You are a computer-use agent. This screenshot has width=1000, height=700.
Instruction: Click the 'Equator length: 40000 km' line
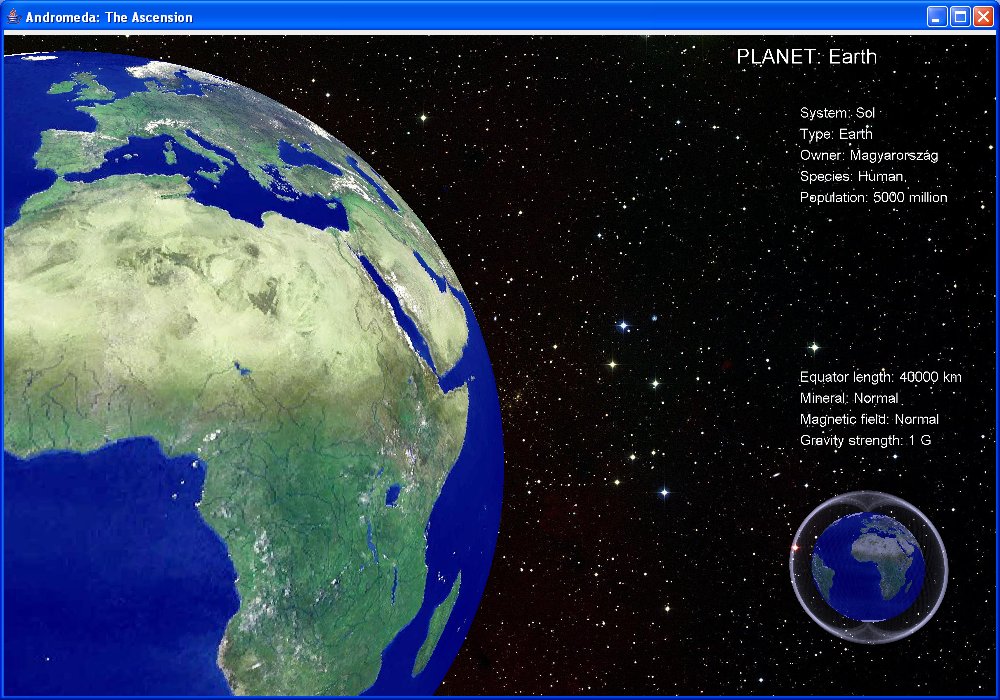(x=880, y=377)
